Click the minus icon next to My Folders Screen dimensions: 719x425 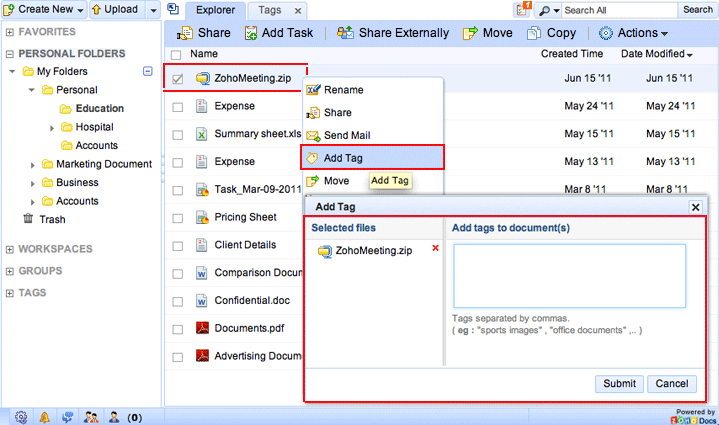(x=148, y=71)
